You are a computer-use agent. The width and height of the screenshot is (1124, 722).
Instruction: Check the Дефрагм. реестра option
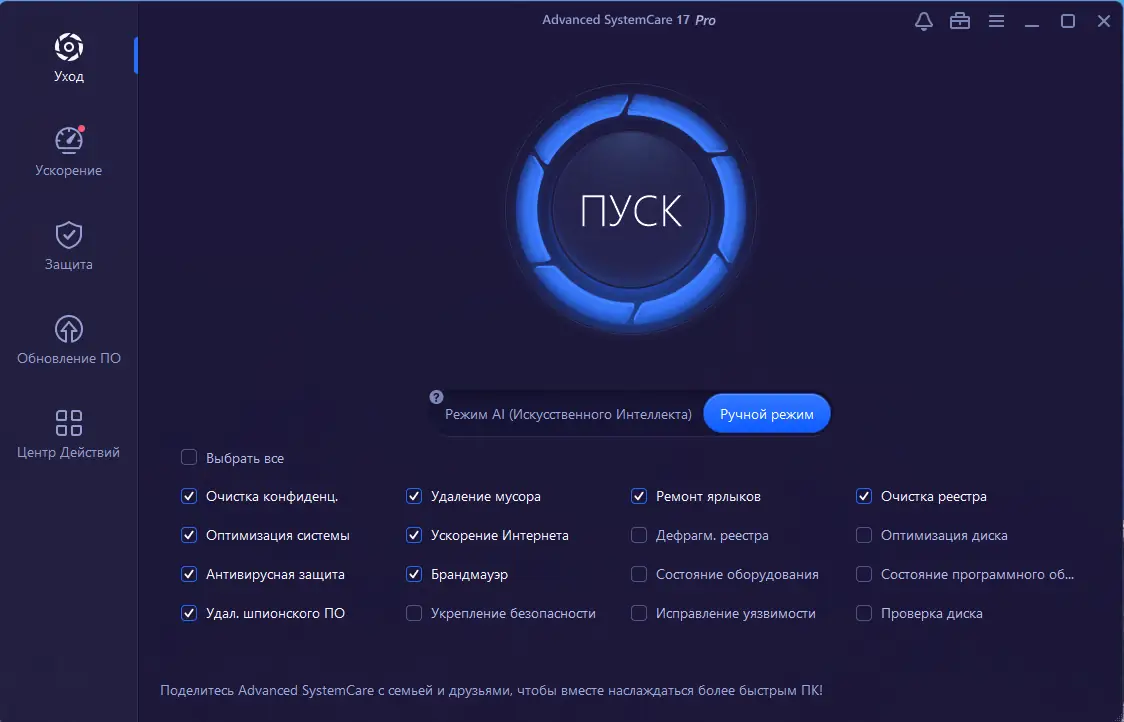click(638, 535)
